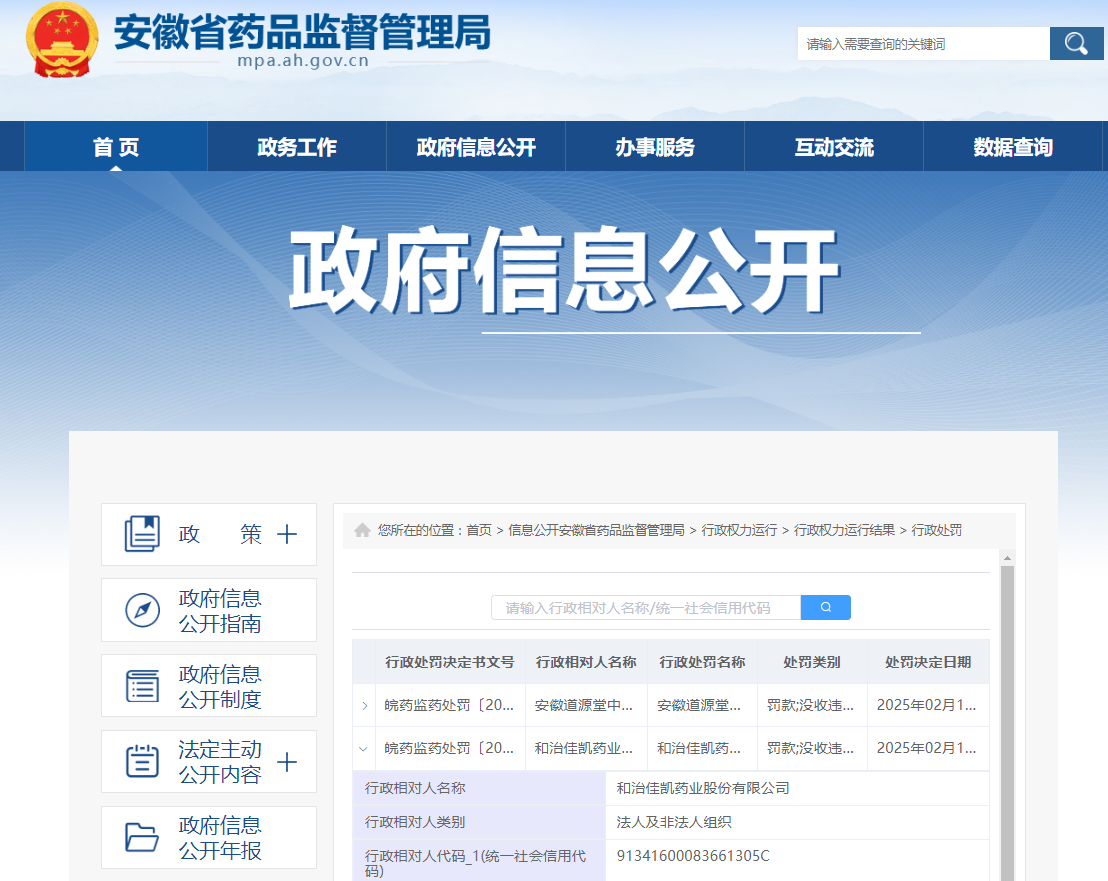Image resolution: width=1108 pixels, height=881 pixels.
Task: Click the calendar icon for statutory disclosure
Action: pos(142,762)
